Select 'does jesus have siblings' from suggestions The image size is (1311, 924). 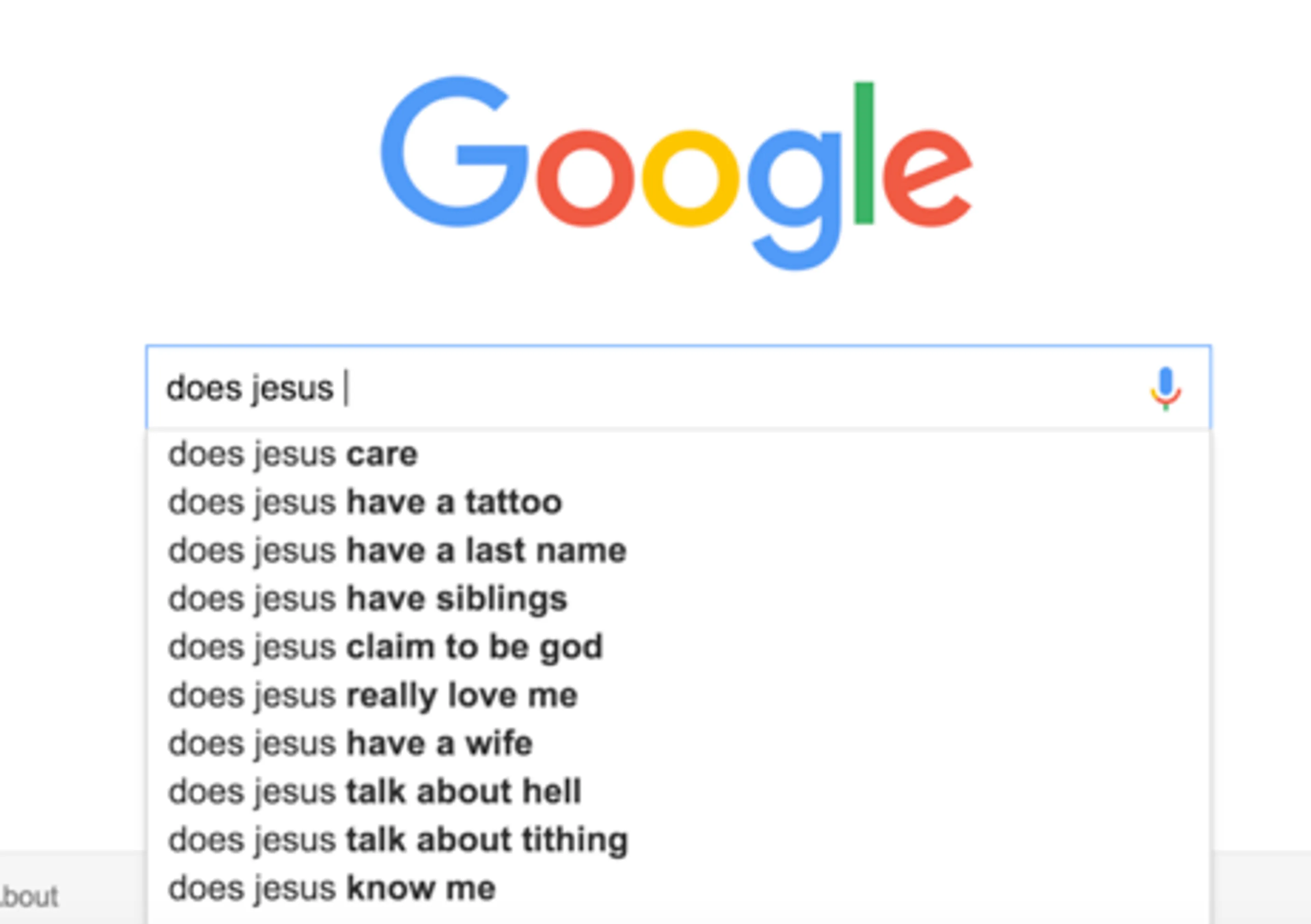[x=368, y=599]
